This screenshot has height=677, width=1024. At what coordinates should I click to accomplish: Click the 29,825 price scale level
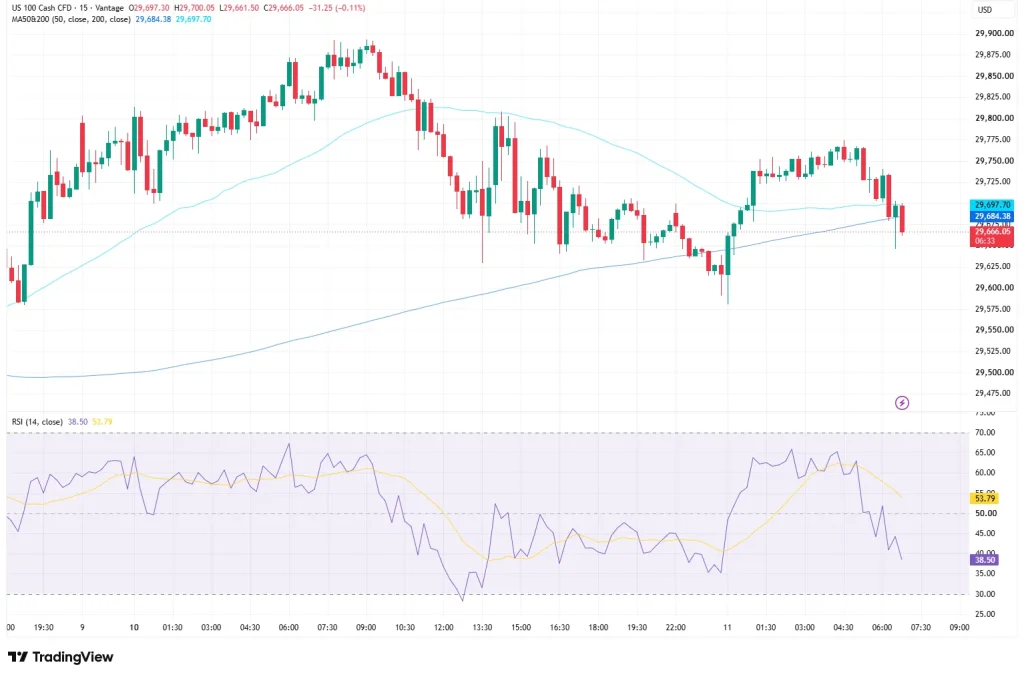coord(994,97)
